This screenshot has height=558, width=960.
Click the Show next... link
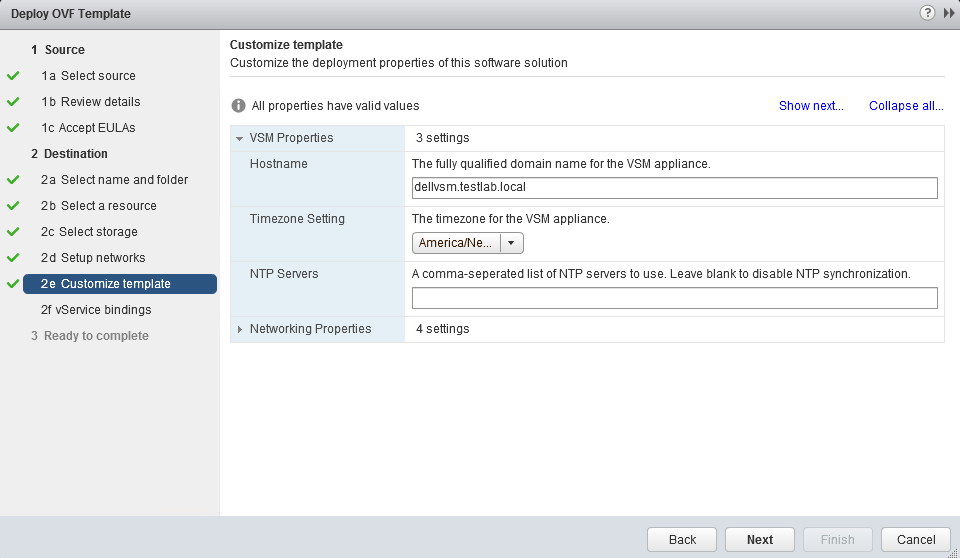(811, 106)
